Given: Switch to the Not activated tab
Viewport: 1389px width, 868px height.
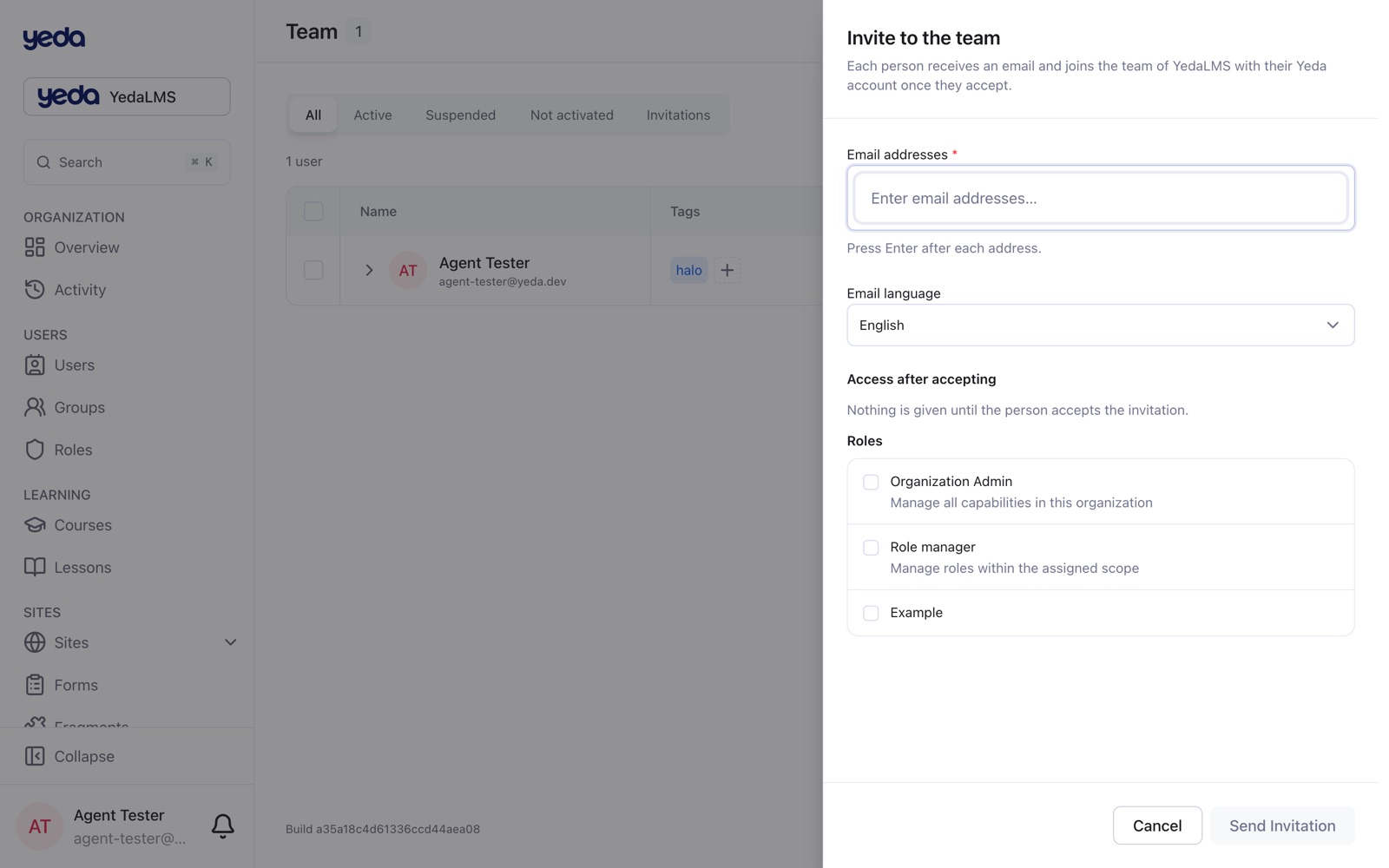Looking at the screenshot, I should (572, 115).
